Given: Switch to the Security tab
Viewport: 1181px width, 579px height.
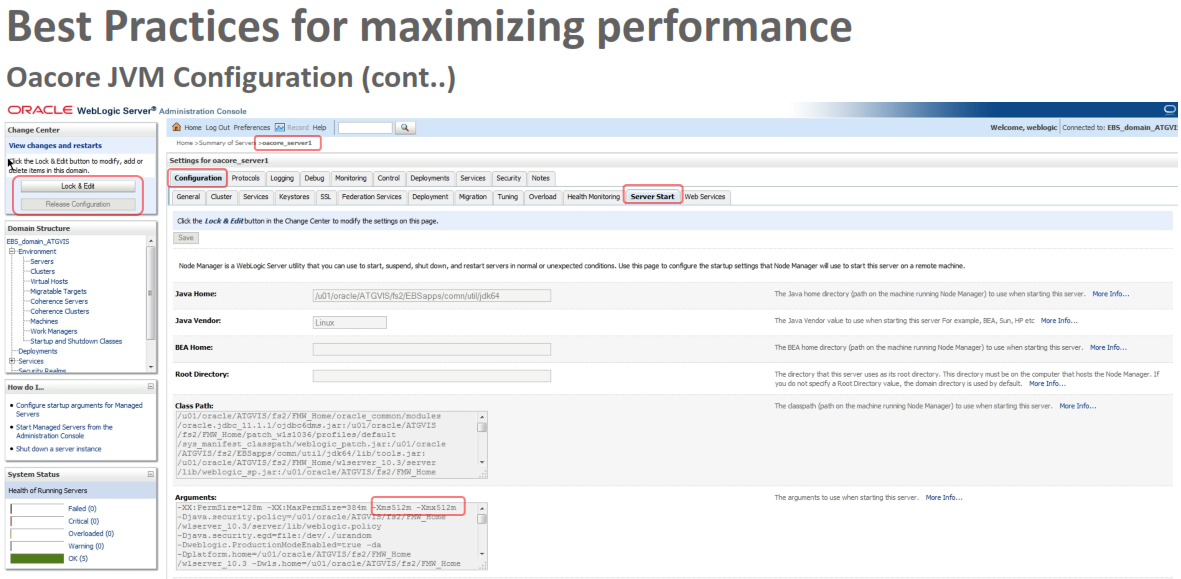Looking at the screenshot, I should point(508,178).
